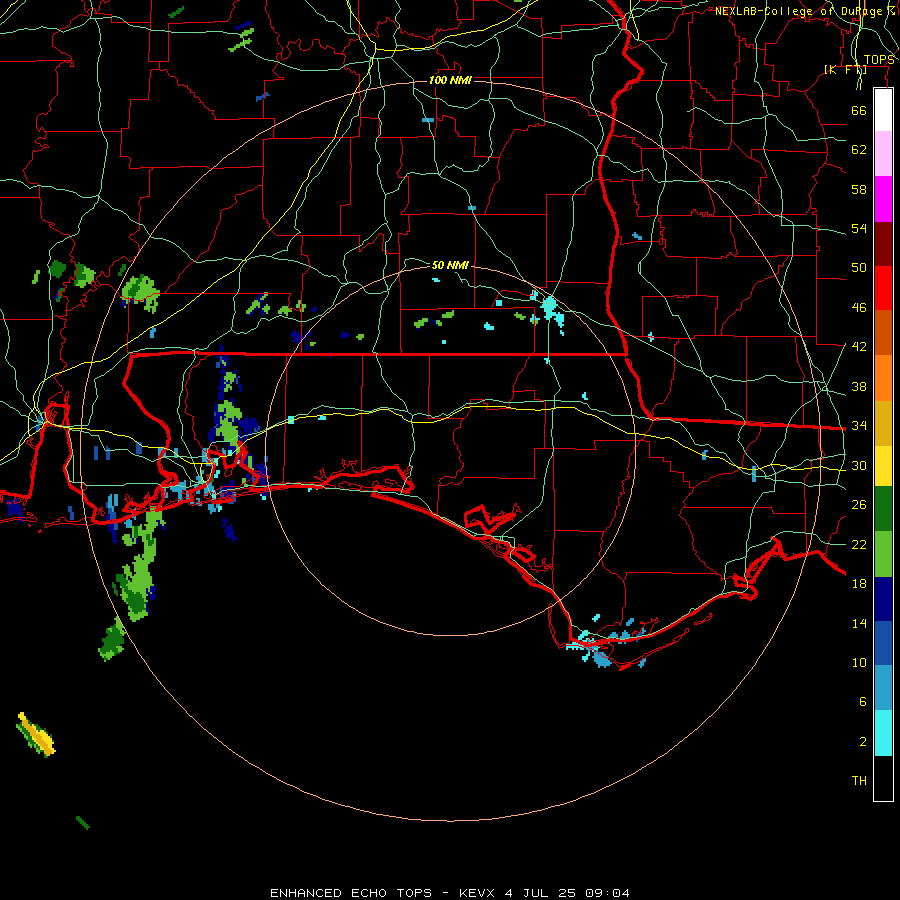900x900 pixels.
Task: Click the yellow legend swatch beside 30
Action: tap(883, 466)
